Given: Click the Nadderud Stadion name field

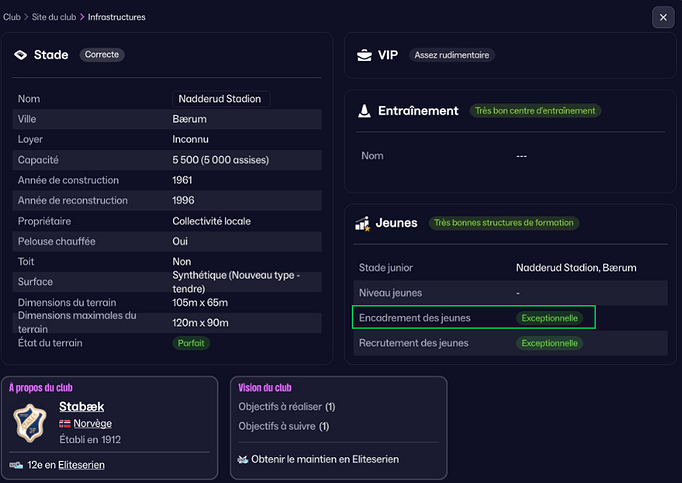Looking at the screenshot, I should coord(220,99).
